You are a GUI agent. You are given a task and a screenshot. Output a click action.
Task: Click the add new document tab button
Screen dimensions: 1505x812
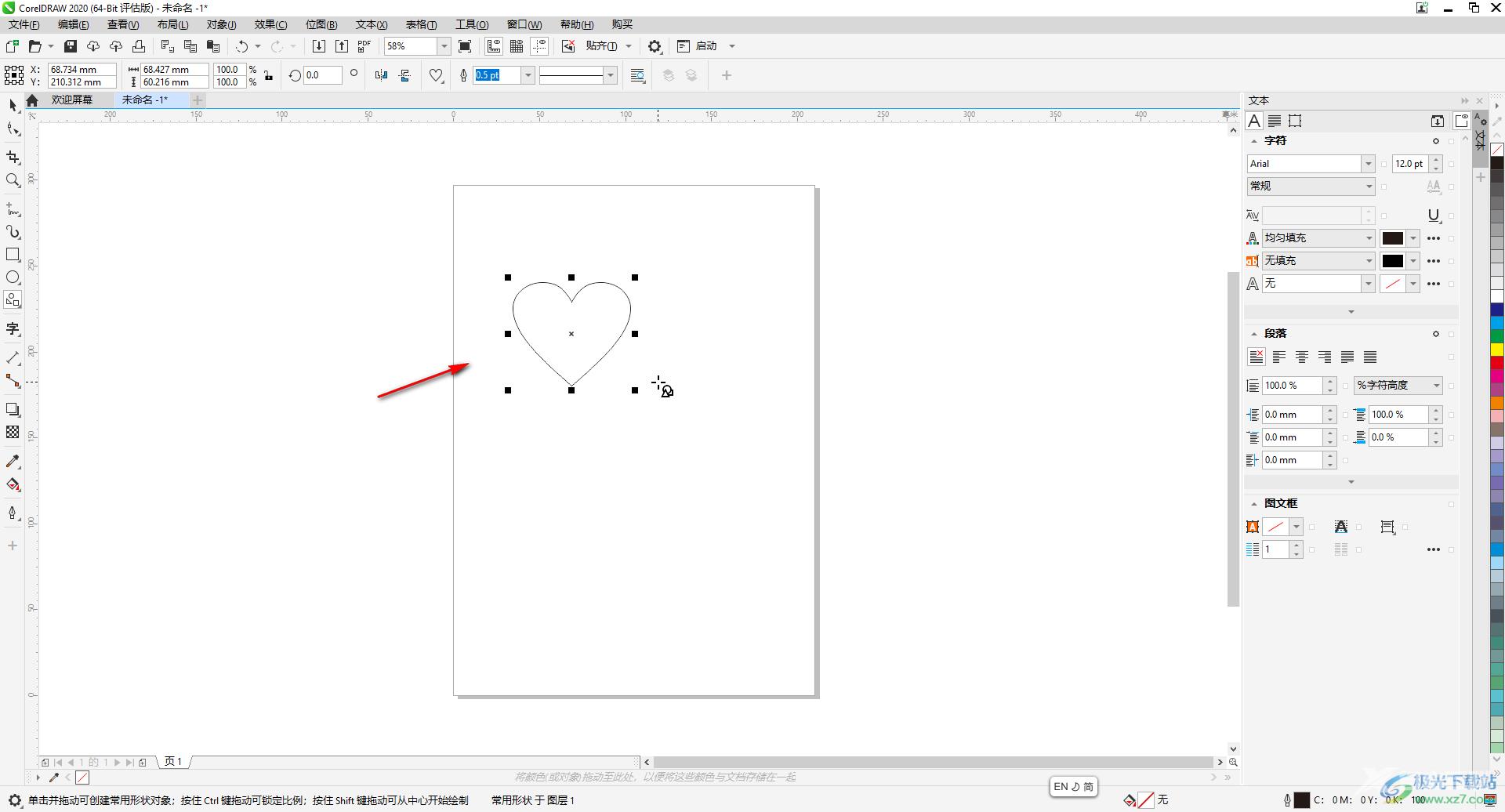pyautogui.click(x=198, y=100)
